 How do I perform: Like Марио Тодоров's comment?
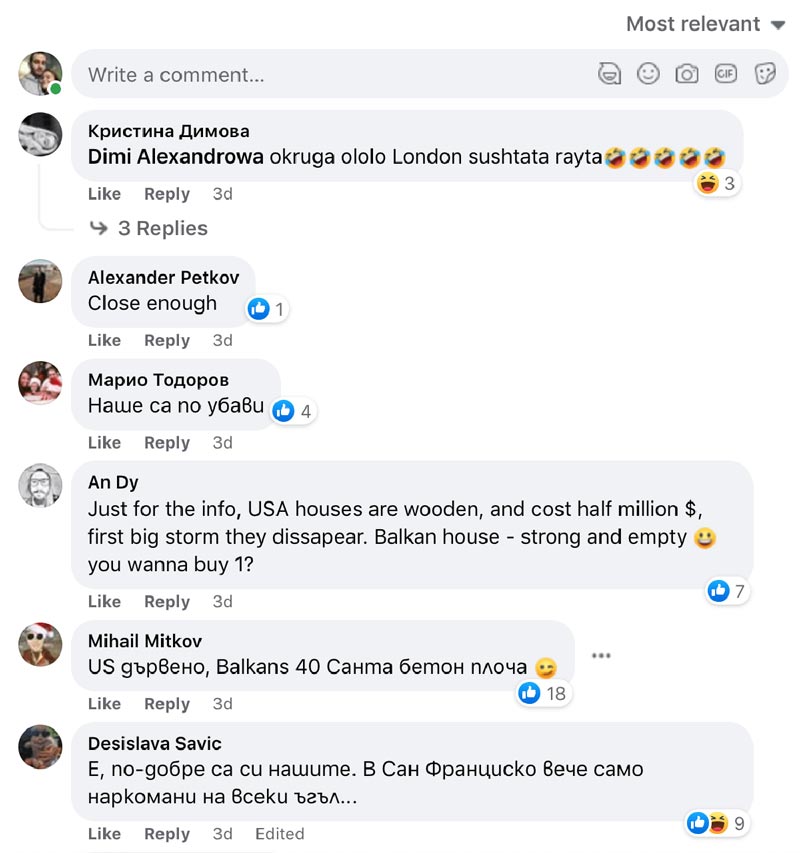tap(104, 442)
